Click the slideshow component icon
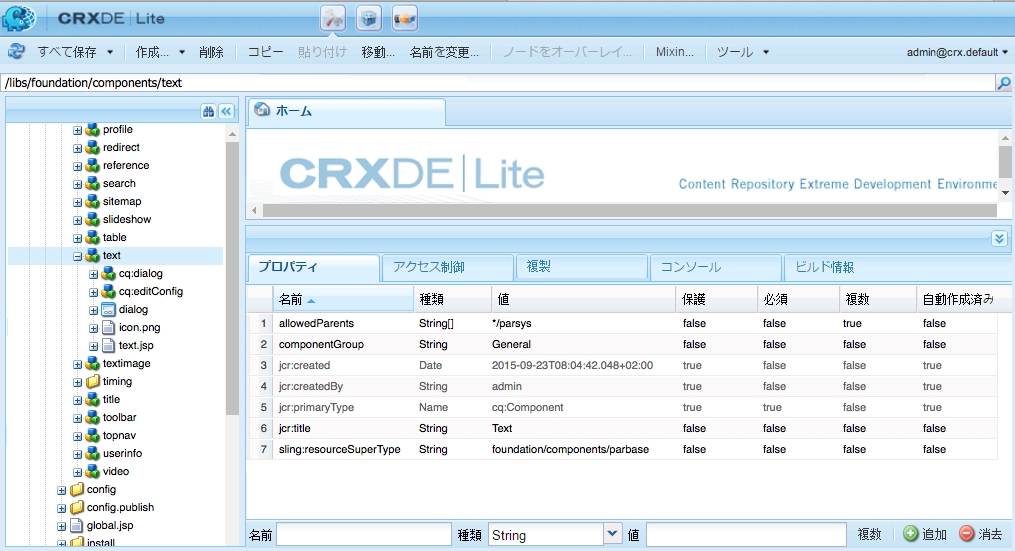Screen dimensions: 1015x551 (93, 219)
